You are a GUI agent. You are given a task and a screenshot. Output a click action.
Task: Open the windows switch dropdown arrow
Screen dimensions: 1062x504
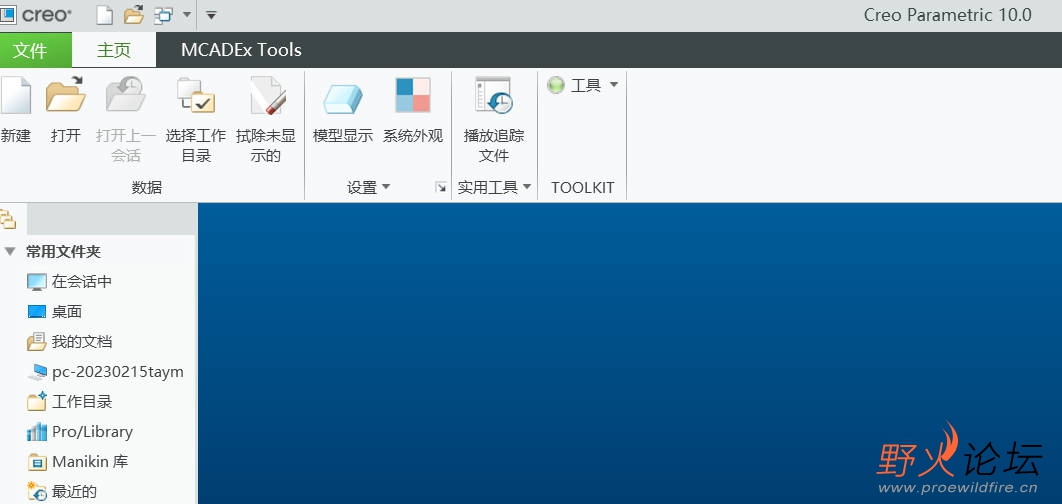point(187,14)
